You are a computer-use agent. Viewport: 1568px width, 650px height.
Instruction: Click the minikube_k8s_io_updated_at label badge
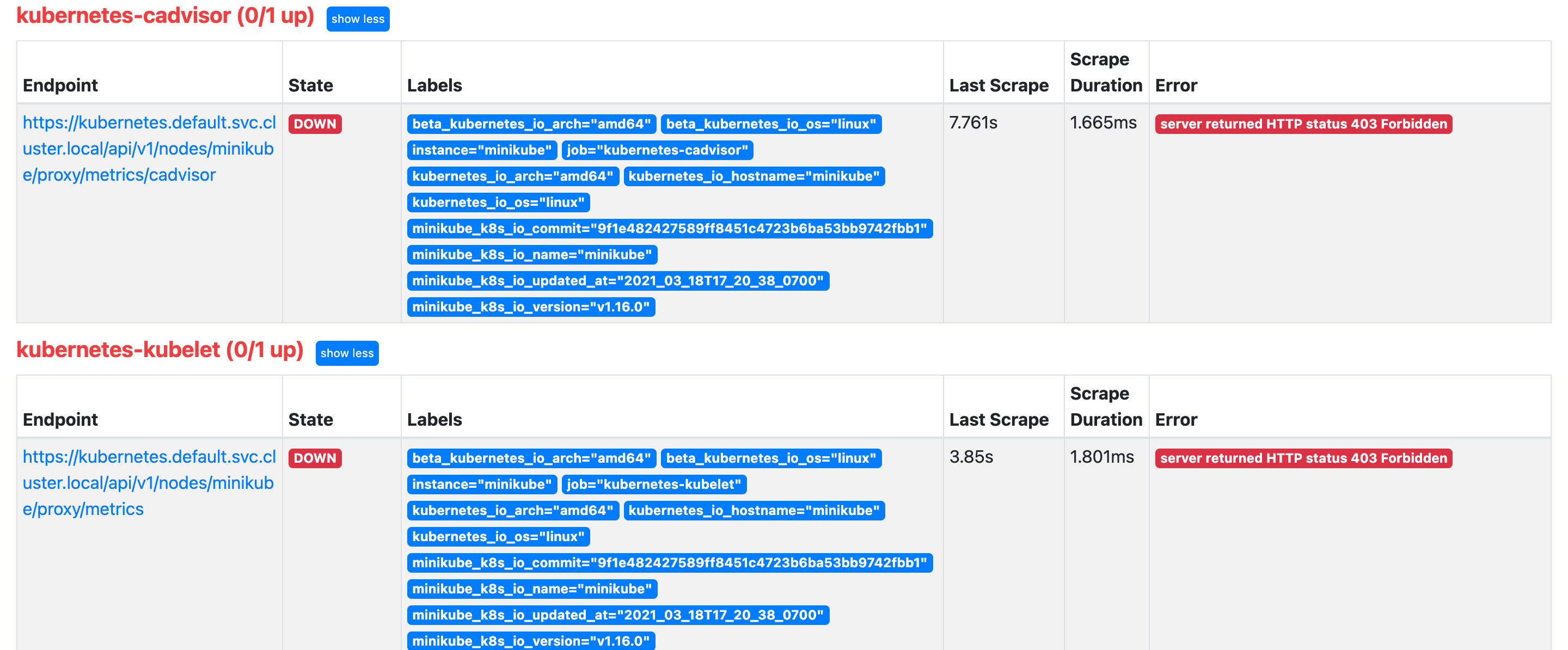coord(618,280)
